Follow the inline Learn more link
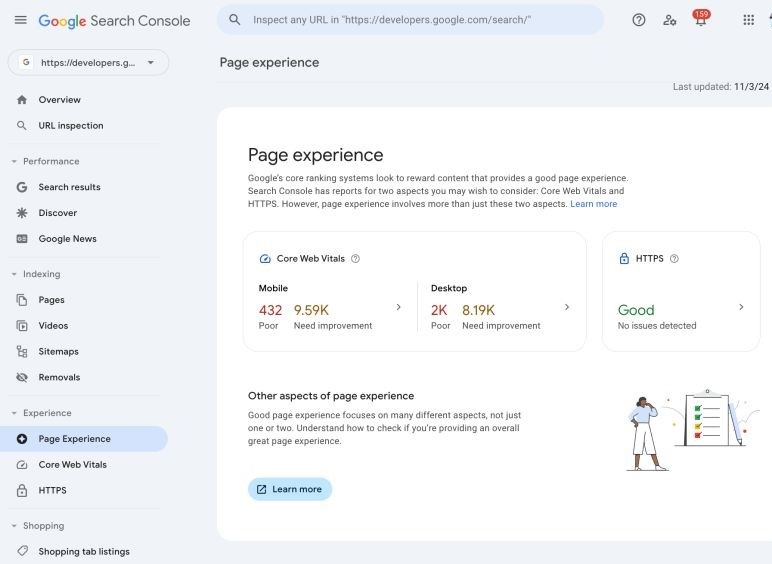Screen dimensions: 772x564 pos(593,204)
